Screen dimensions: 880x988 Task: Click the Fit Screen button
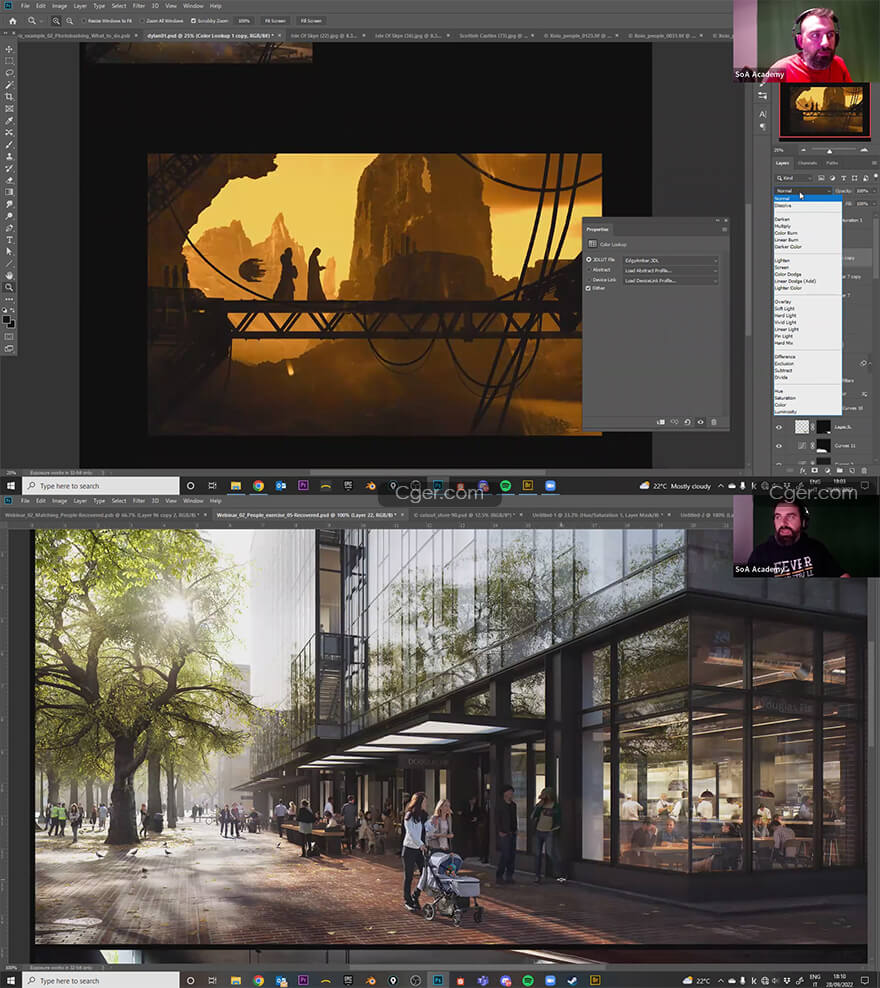275,21
